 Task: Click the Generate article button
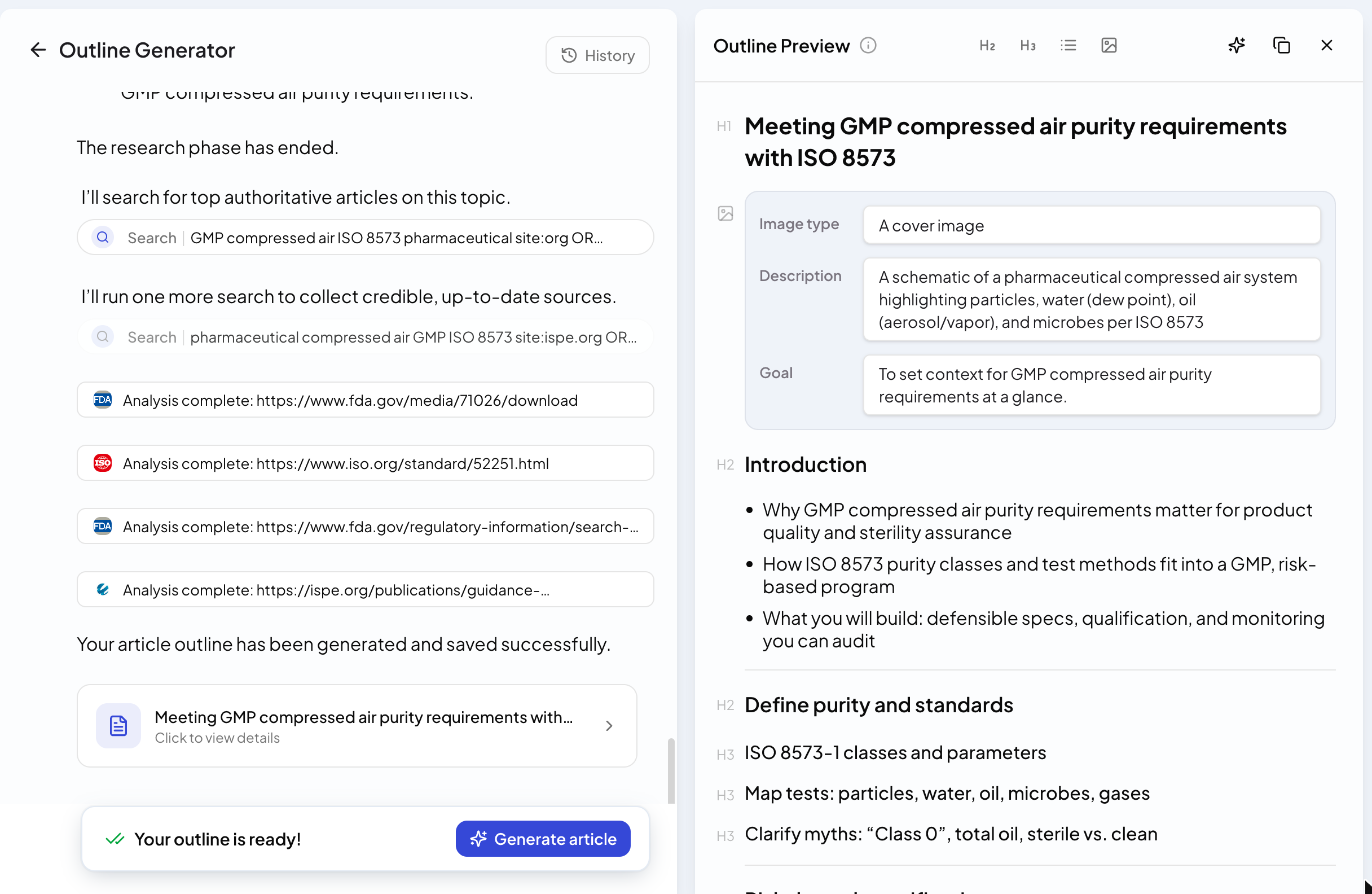tap(543, 839)
